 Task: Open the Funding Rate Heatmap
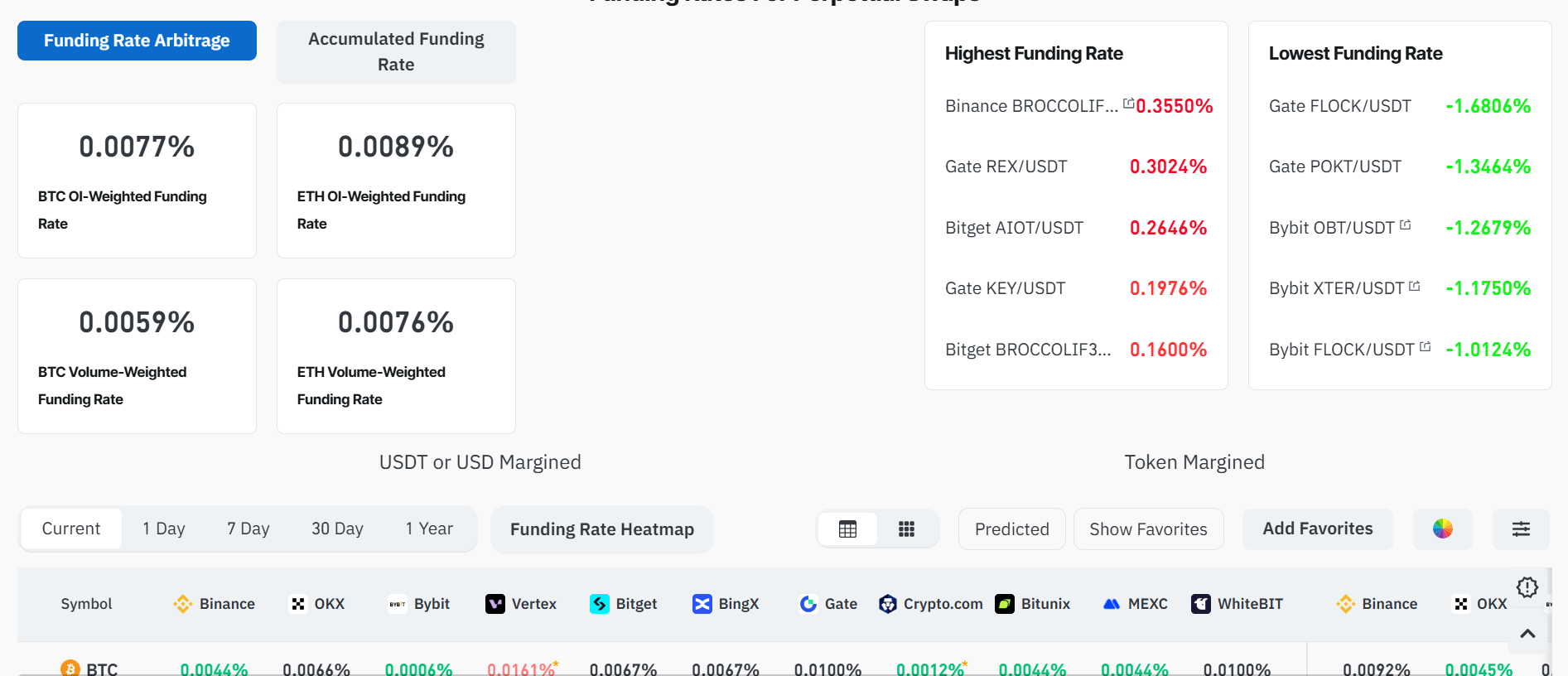pos(602,529)
